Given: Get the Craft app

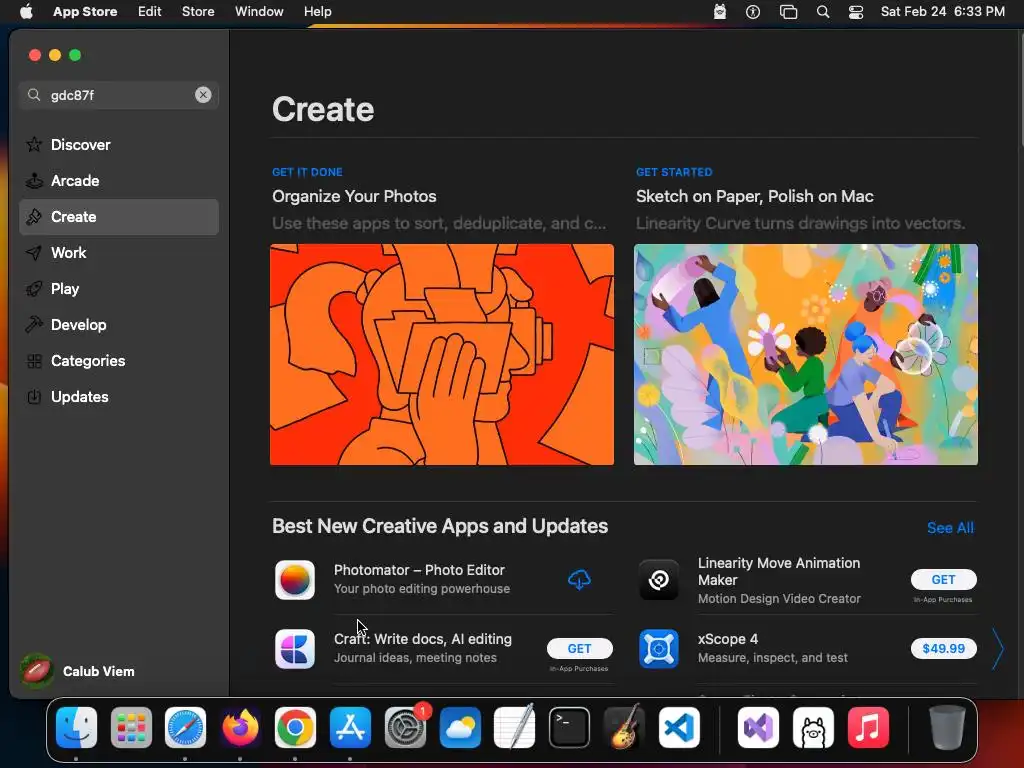Looking at the screenshot, I should [x=579, y=648].
